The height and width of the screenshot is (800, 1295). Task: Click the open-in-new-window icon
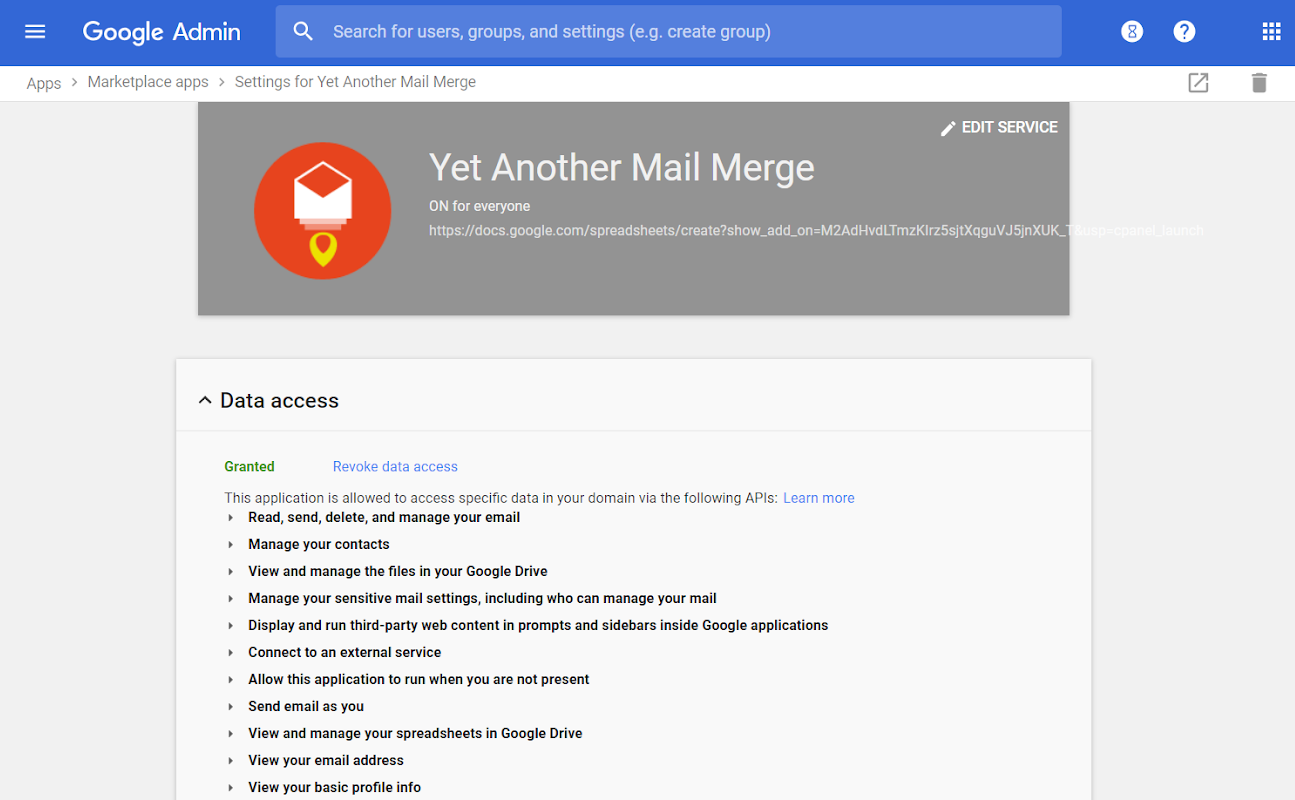1198,83
